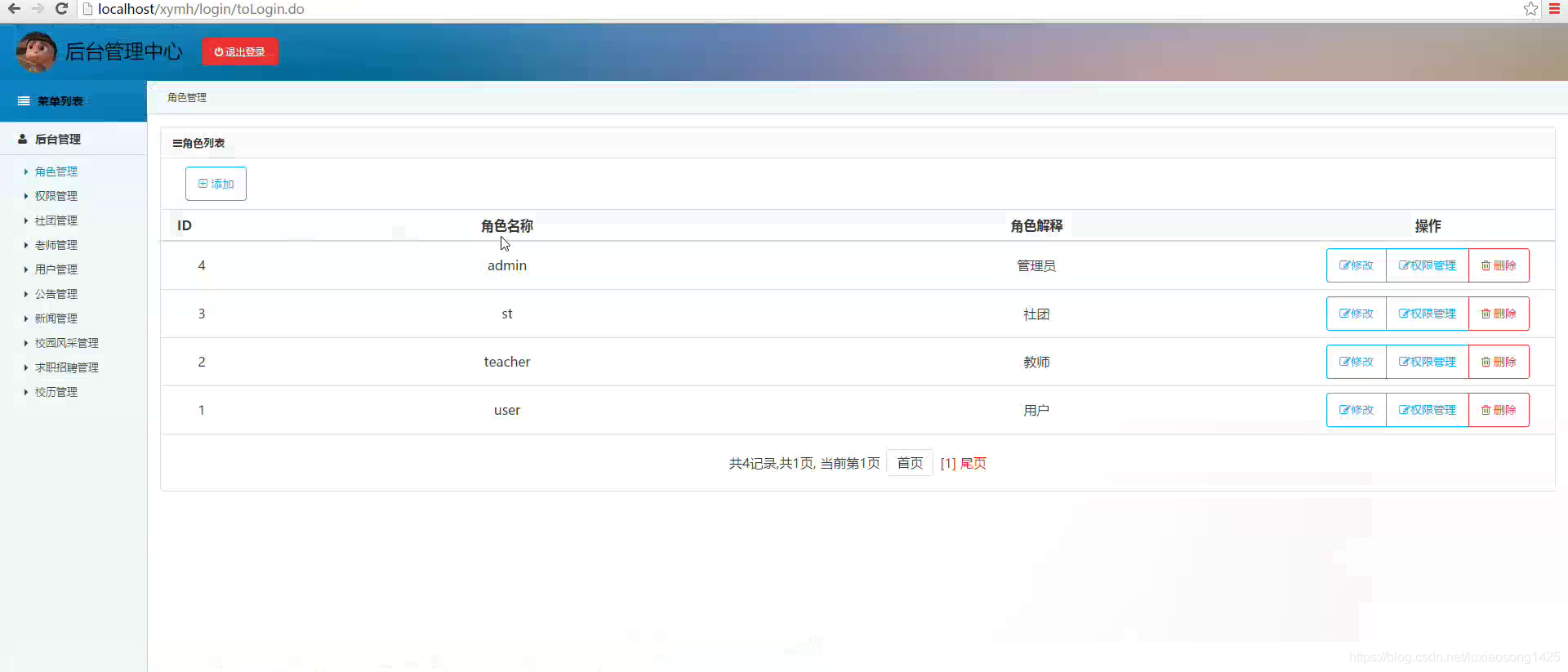Image resolution: width=1568 pixels, height=672 pixels.
Task: Open 权限管理 for the admin role
Action: [x=1428, y=265]
